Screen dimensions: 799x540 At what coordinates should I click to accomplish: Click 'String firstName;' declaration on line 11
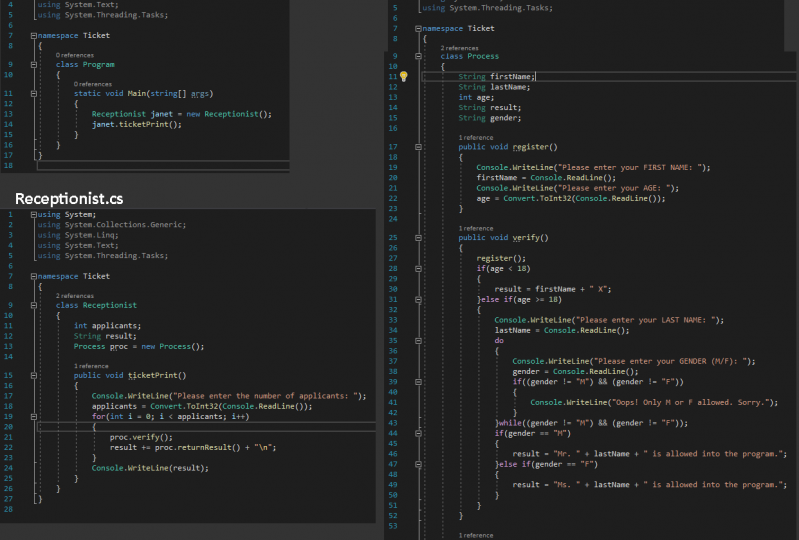(x=496, y=76)
